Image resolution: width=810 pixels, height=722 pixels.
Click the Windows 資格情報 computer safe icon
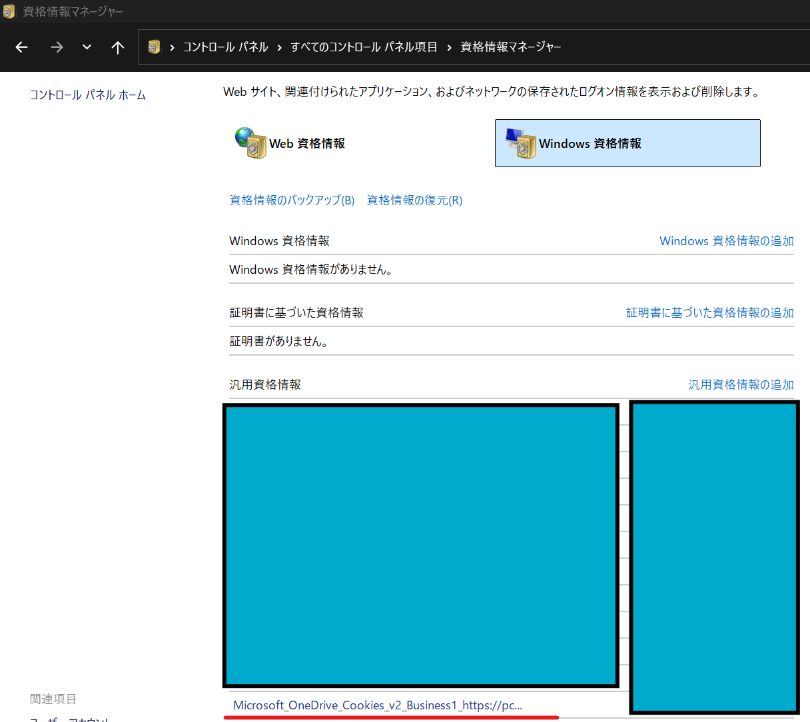(521, 143)
